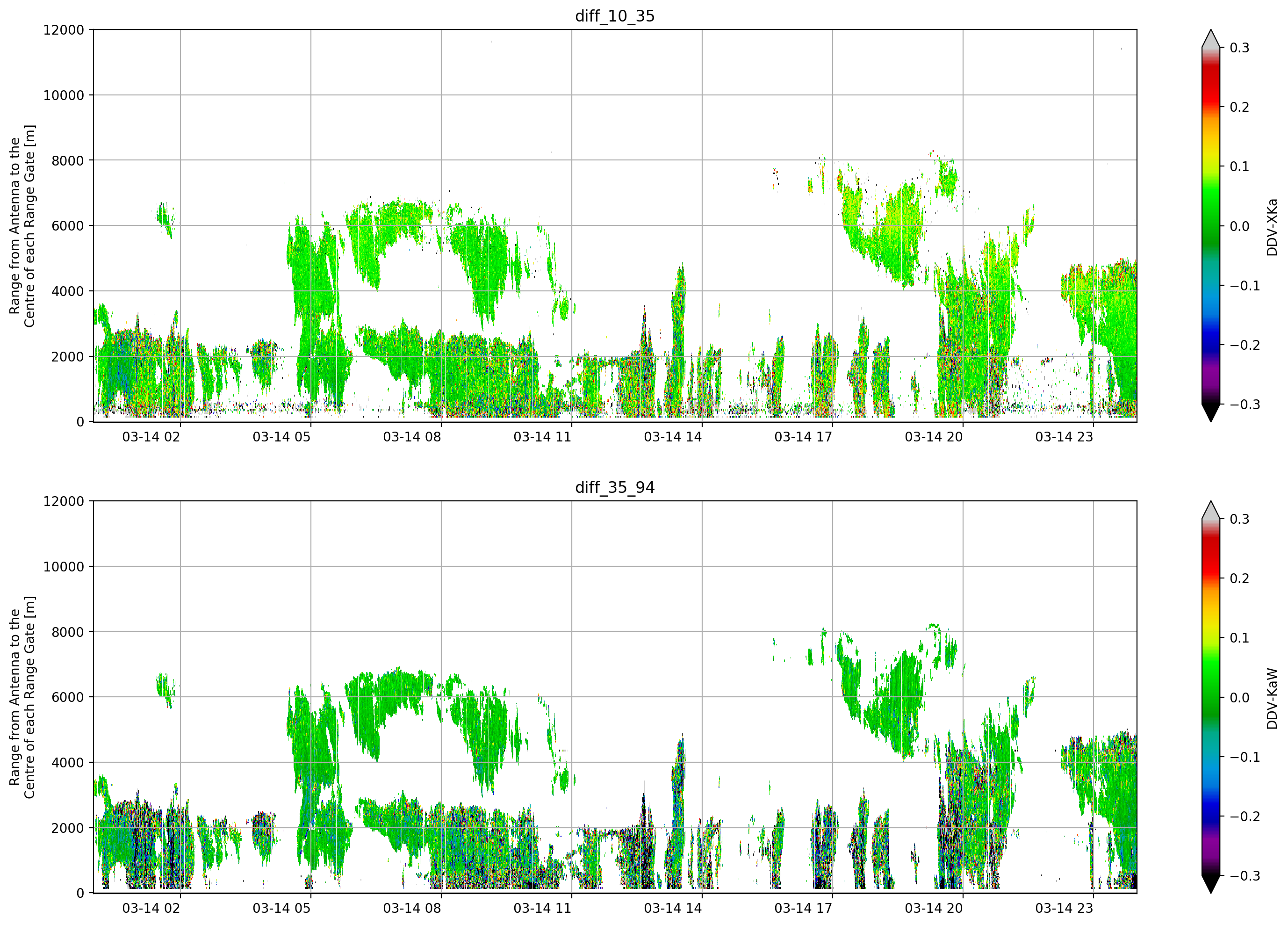Click 2000 tick on diff_35_94 y-axis

tap(68, 828)
